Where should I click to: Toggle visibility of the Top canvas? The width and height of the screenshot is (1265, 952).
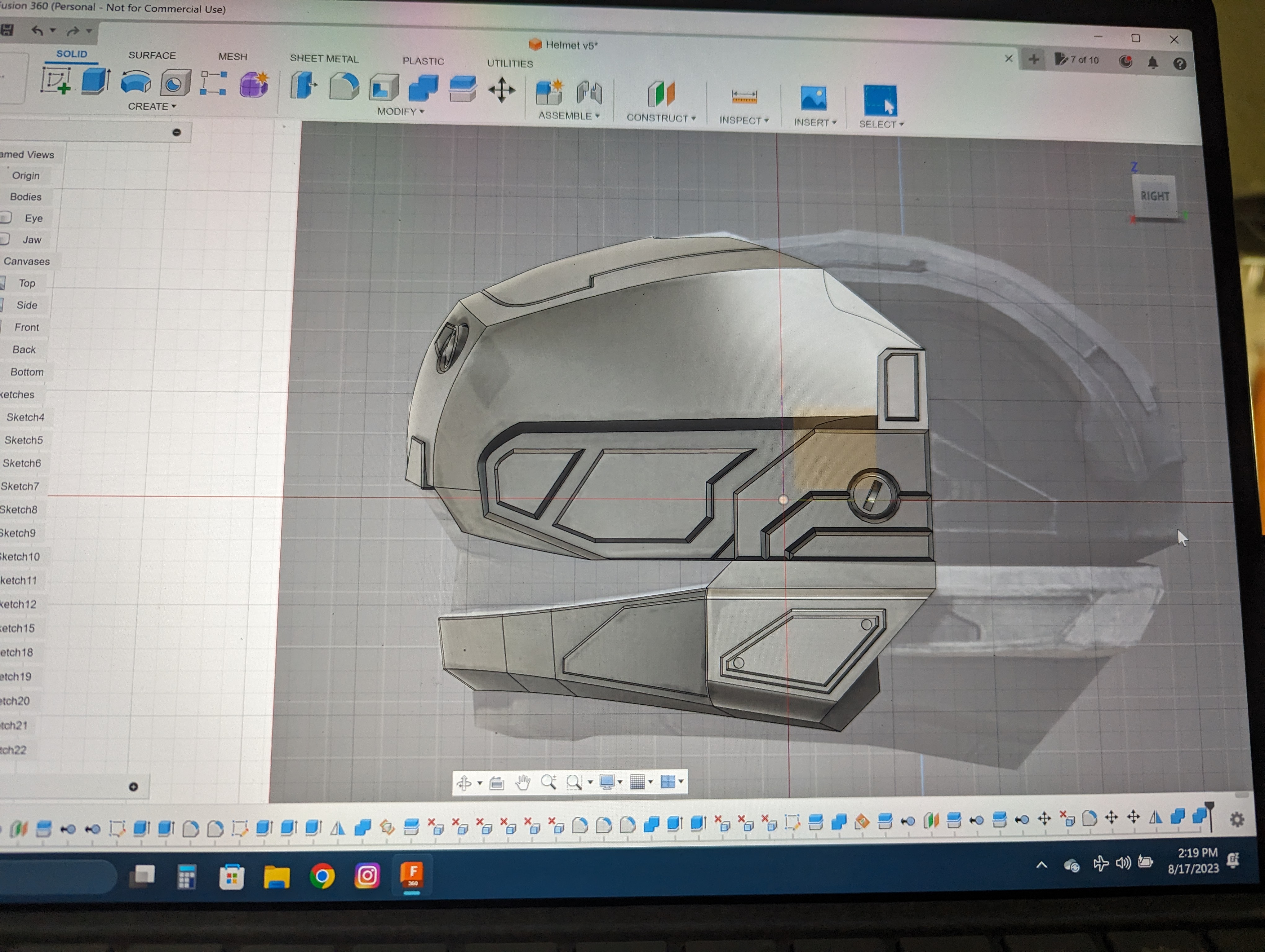click(x=2, y=283)
